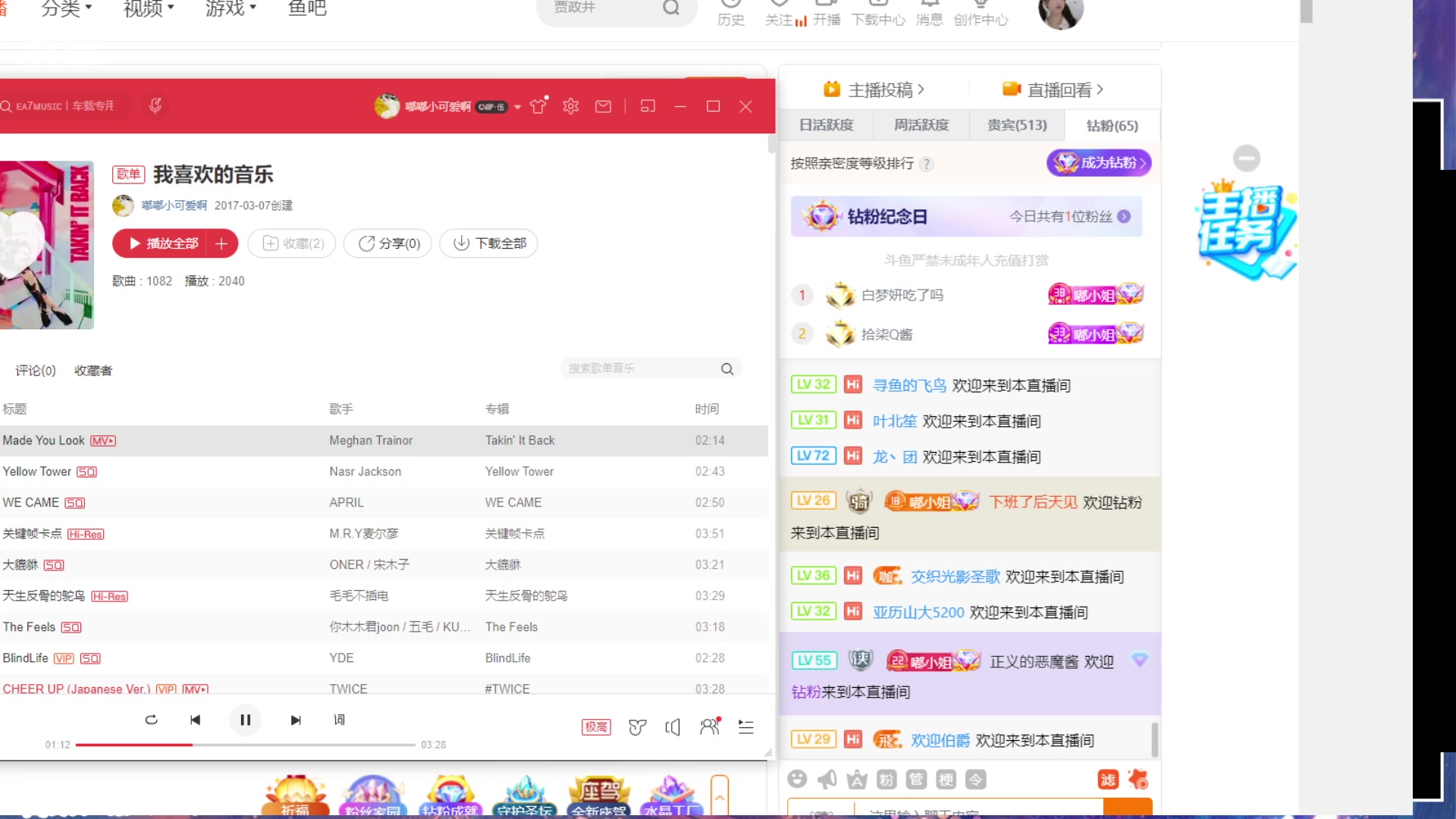The image size is (1456, 819).
Task: Click the lyrics icon in player bar
Action: [339, 719]
